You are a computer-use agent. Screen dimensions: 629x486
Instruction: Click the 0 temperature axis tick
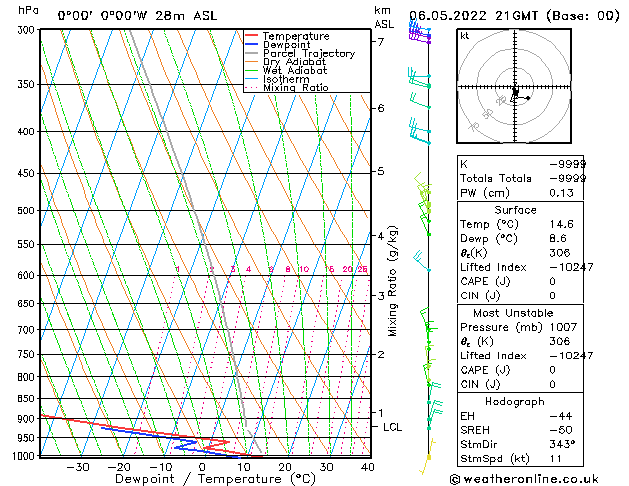tap(202, 467)
